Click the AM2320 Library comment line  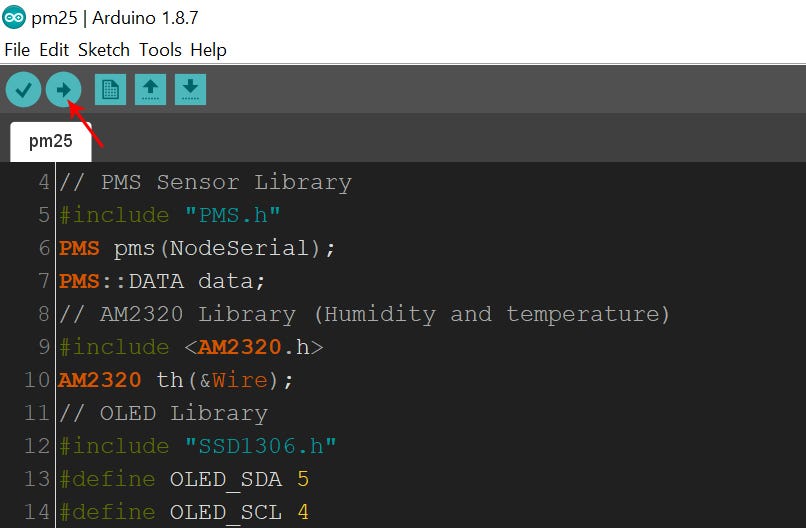(x=364, y=314)
